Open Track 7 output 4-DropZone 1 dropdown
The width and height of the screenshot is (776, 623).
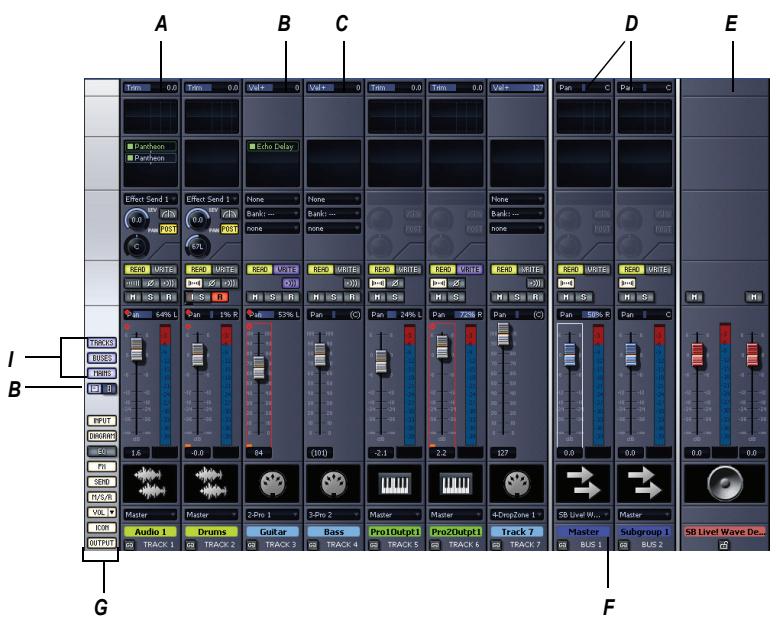tap(517, 515)
